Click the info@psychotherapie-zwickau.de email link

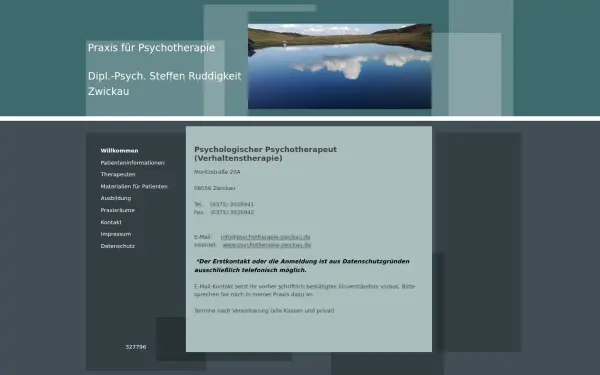click(x=265, y=237)
